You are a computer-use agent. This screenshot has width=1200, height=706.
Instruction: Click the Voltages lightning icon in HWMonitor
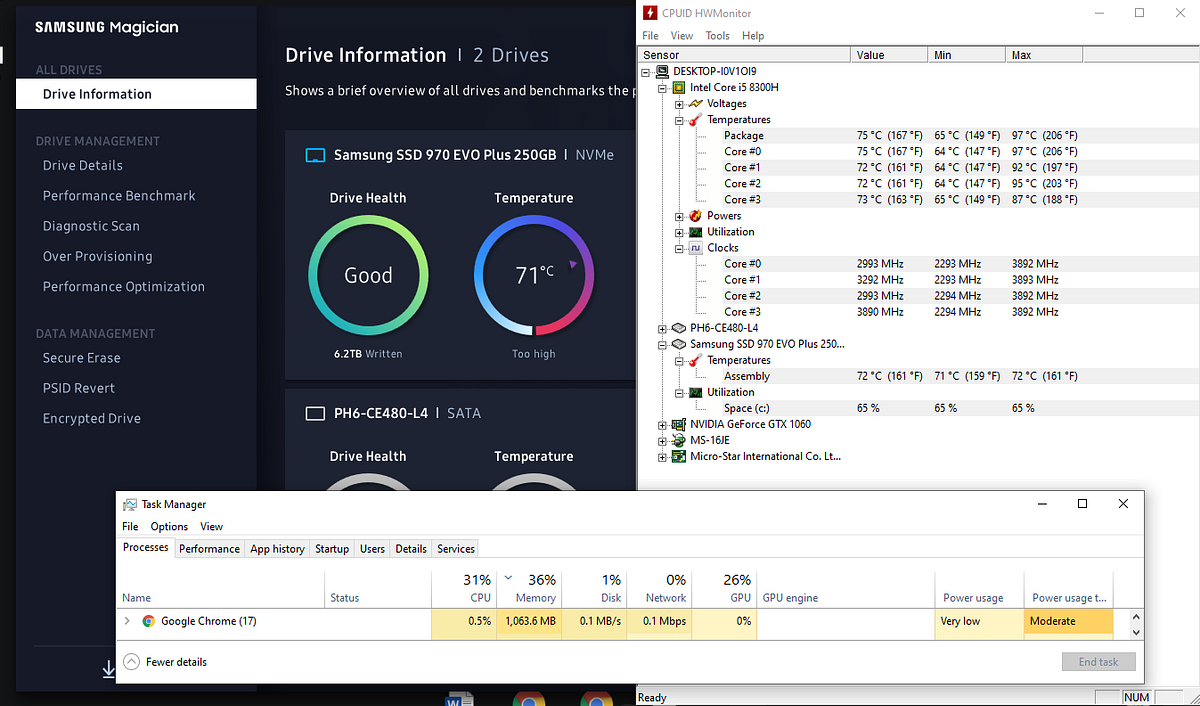pyautogui.click(x=695, y=104)
